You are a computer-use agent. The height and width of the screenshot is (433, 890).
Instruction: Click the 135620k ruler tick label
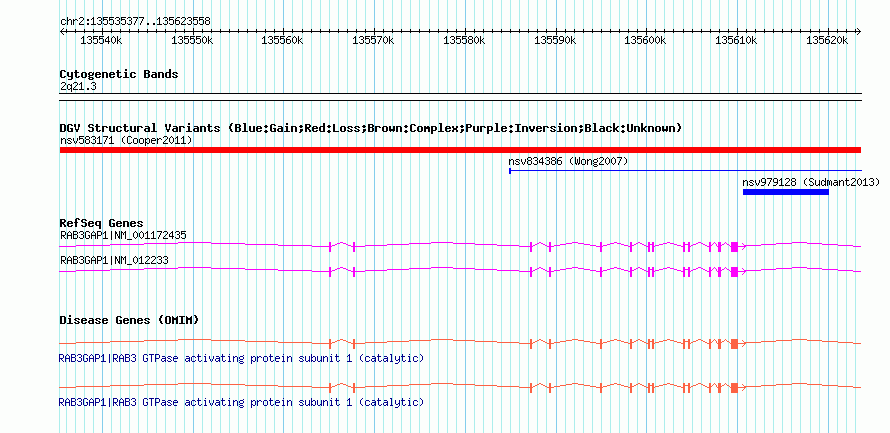828,40
